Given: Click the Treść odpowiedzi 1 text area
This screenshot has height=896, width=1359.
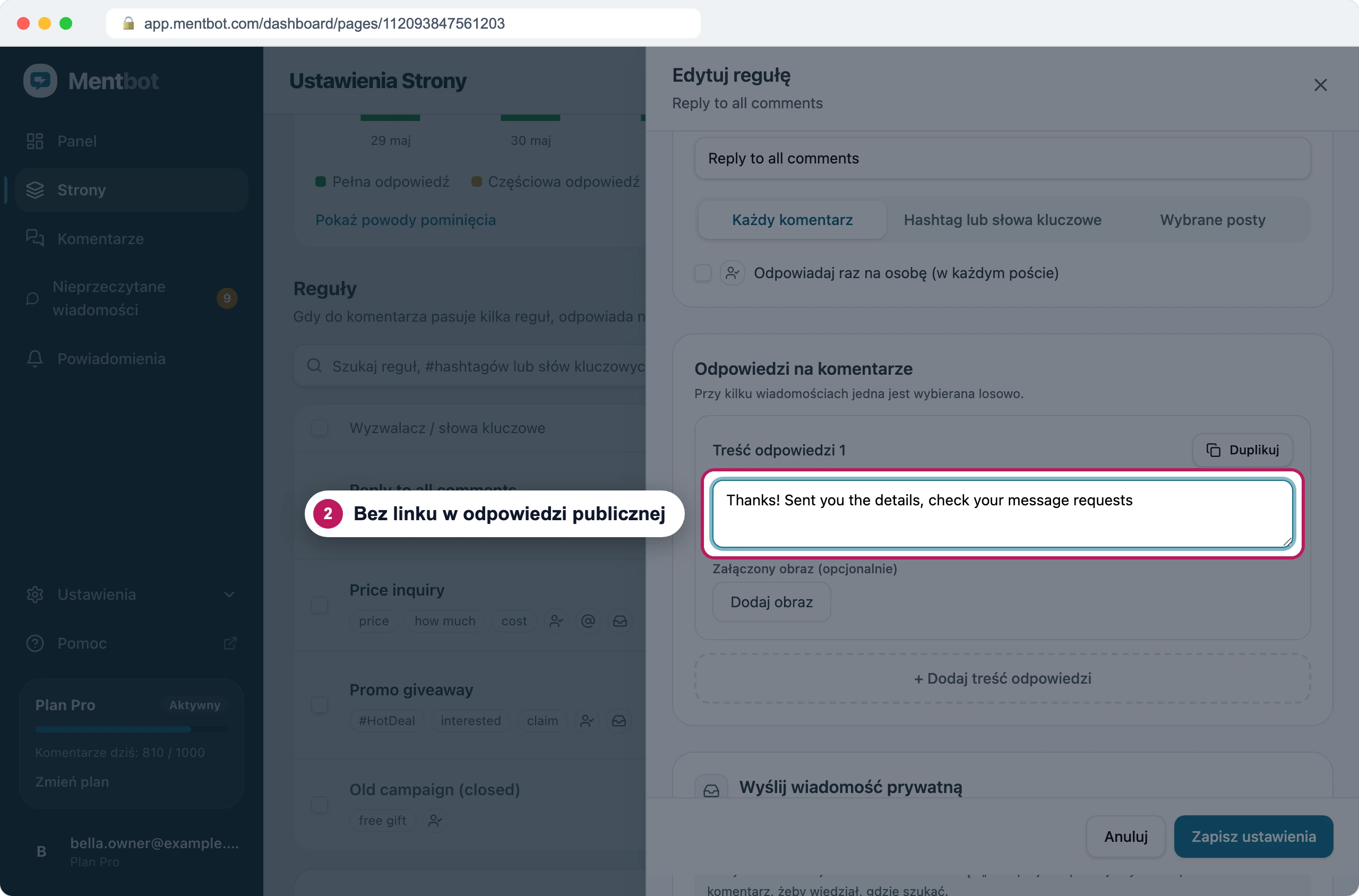Looking at the screenshot, I should (1002, 514).
